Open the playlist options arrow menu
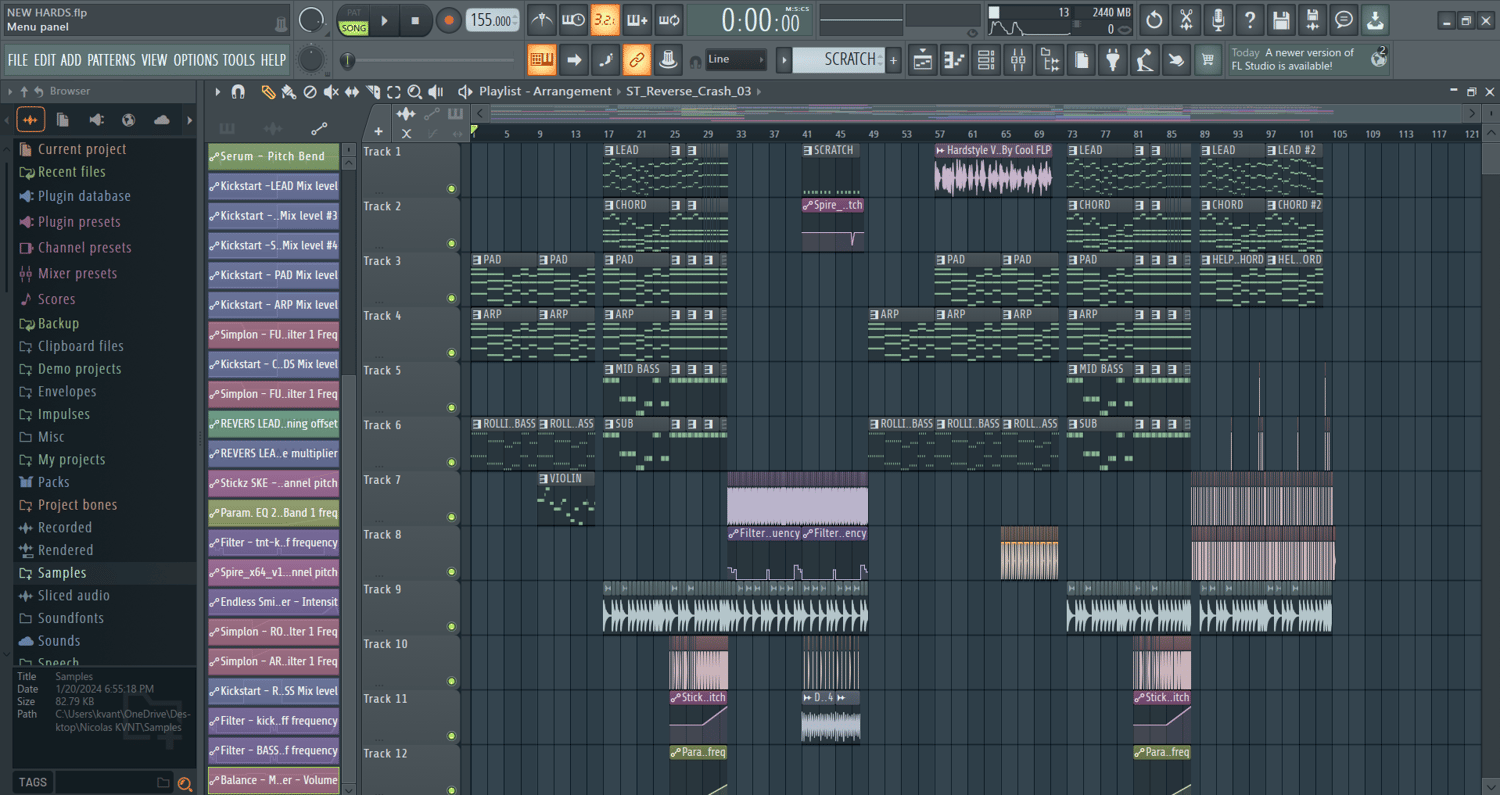Image resolution: width=1500 pixels, height=795 pixels. click(x=217, y=91)
